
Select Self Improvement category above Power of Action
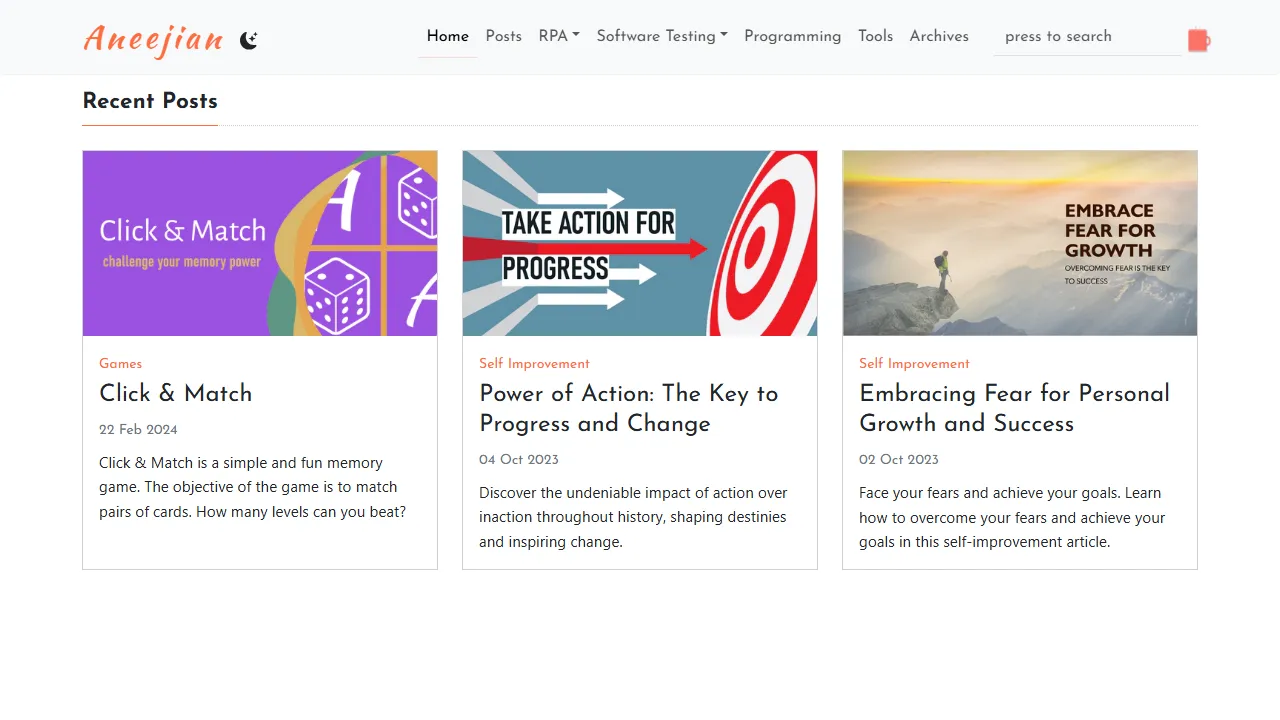coord(534,364)
